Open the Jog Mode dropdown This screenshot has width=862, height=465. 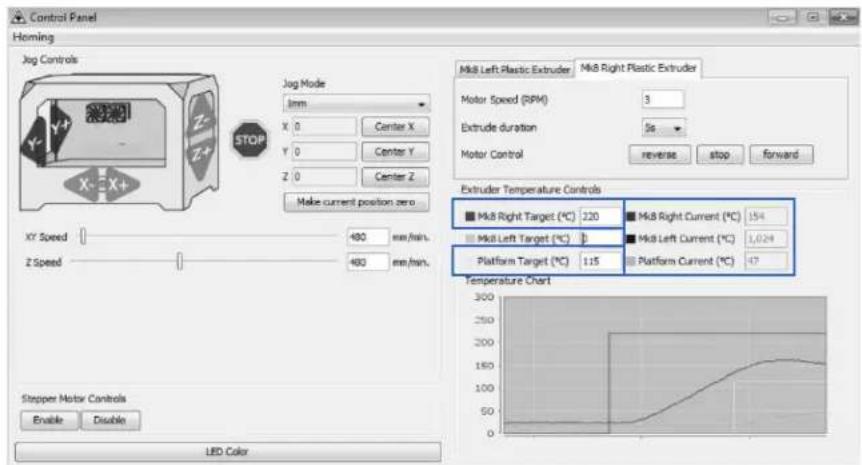click(356, 103)
